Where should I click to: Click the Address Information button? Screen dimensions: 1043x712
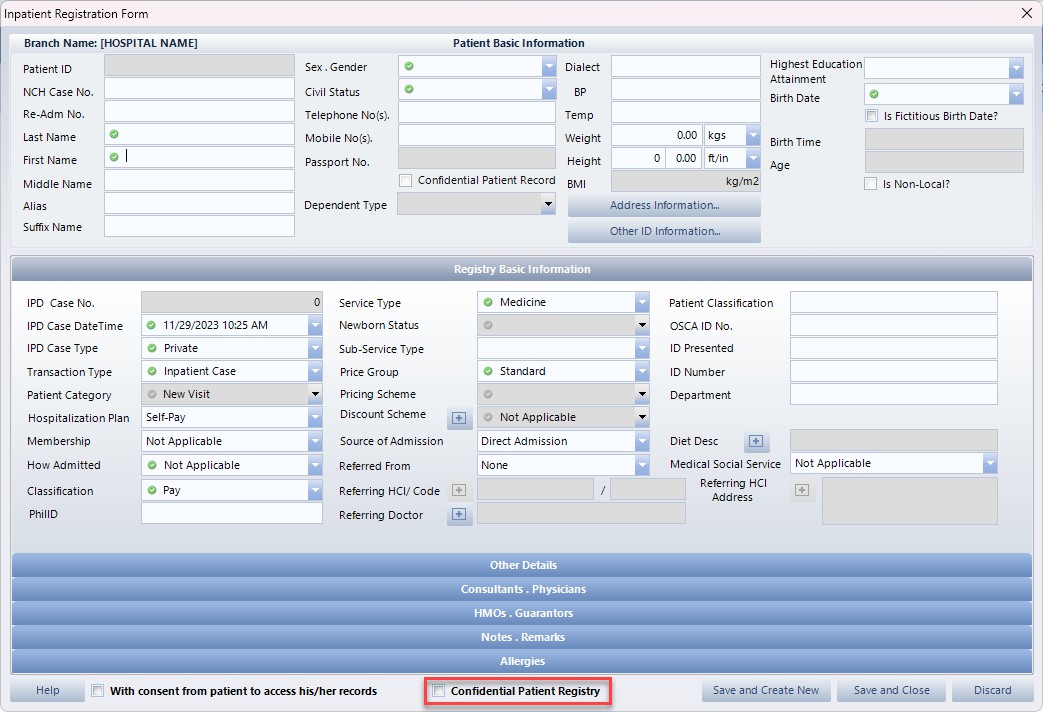click(x=664, y=206)
